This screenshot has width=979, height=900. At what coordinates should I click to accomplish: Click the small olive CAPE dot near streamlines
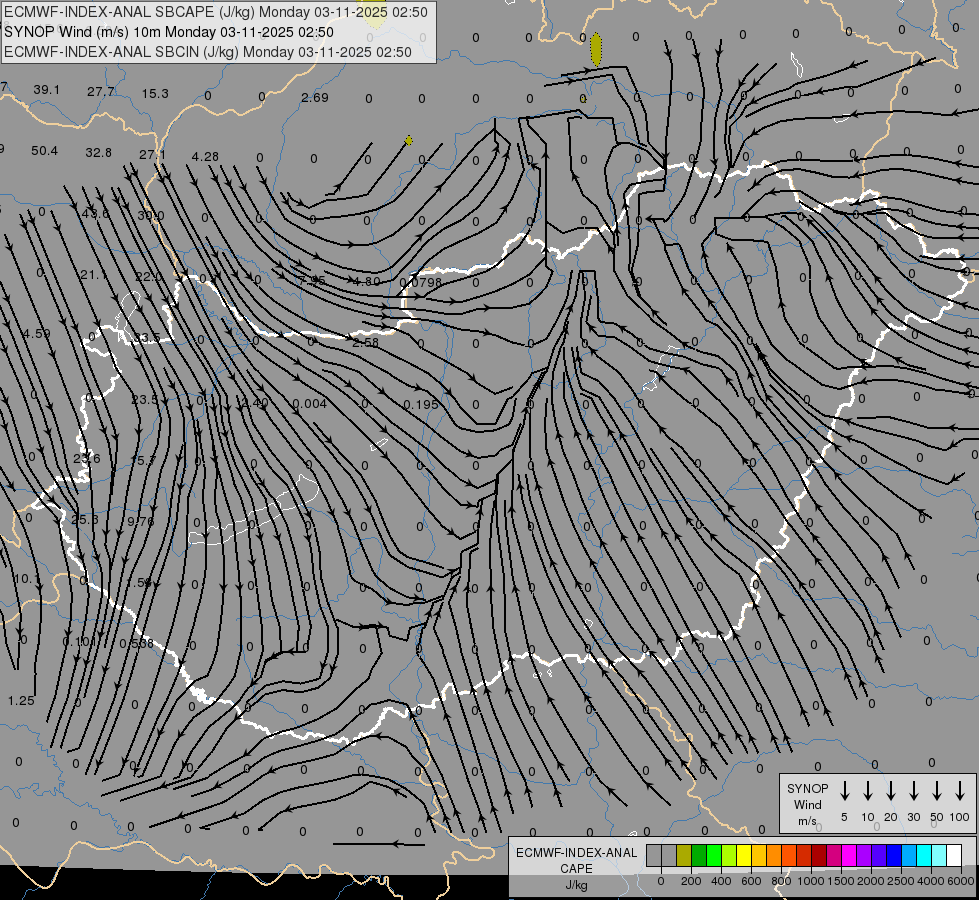[x=408, y=141]
